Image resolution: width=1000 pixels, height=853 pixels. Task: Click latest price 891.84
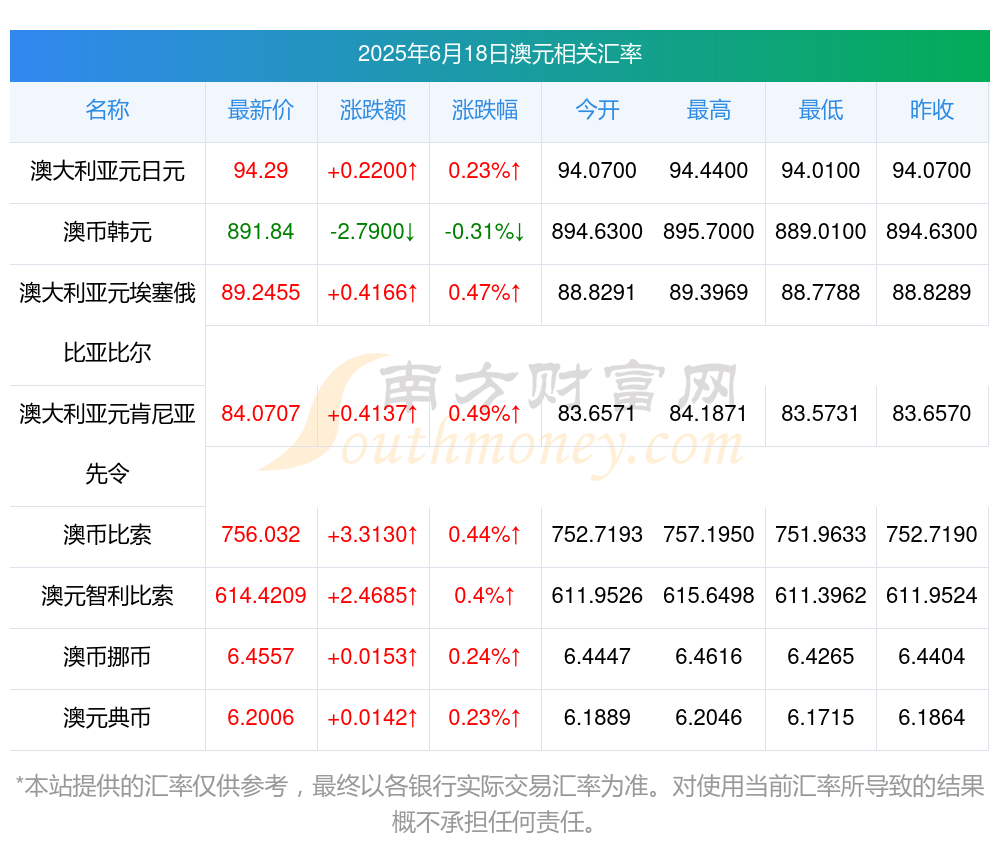point(261,231)
